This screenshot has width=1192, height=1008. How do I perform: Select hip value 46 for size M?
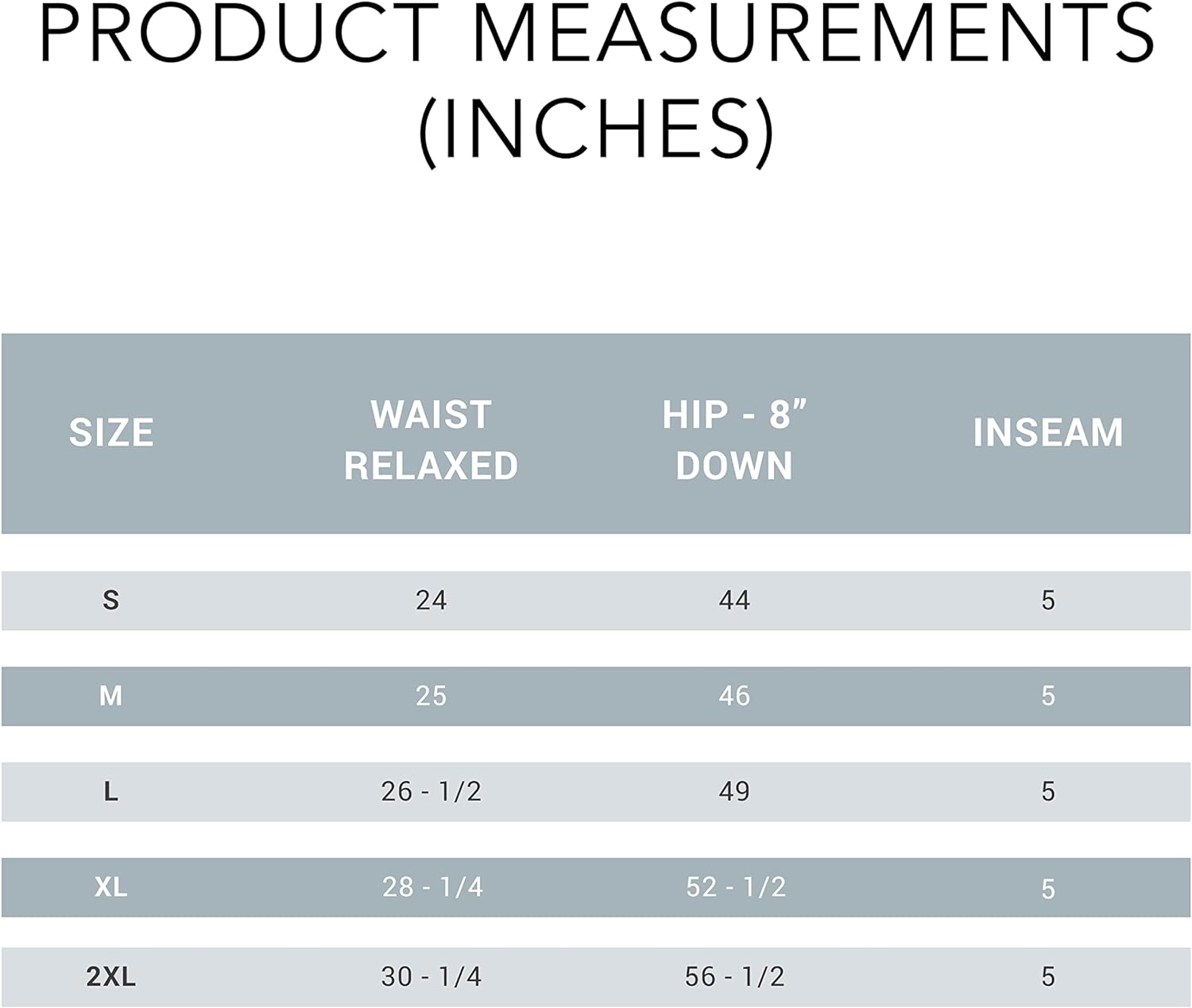734,696
